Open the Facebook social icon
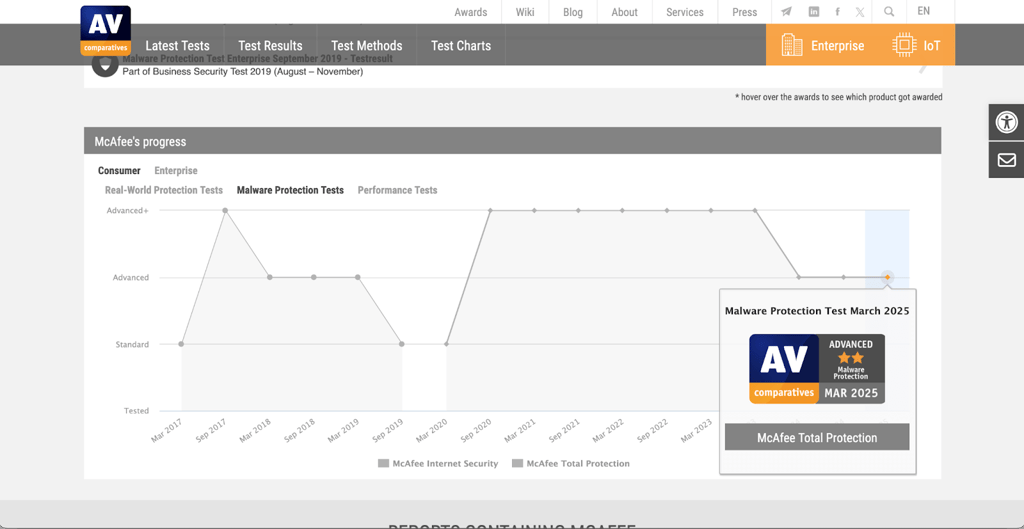This screenshot has width=1024, height=529. 837,12
